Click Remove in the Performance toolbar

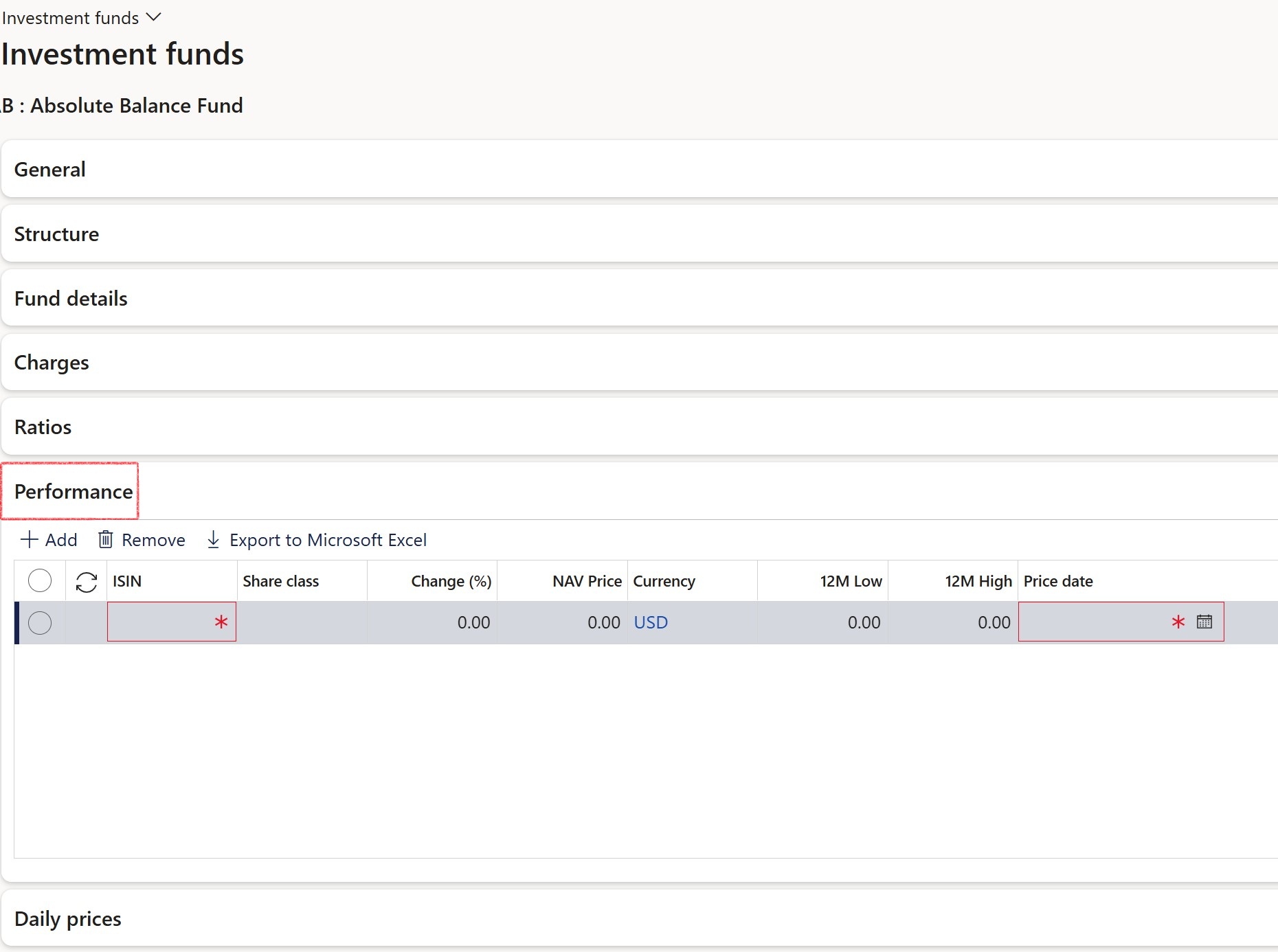click(142, 540)
